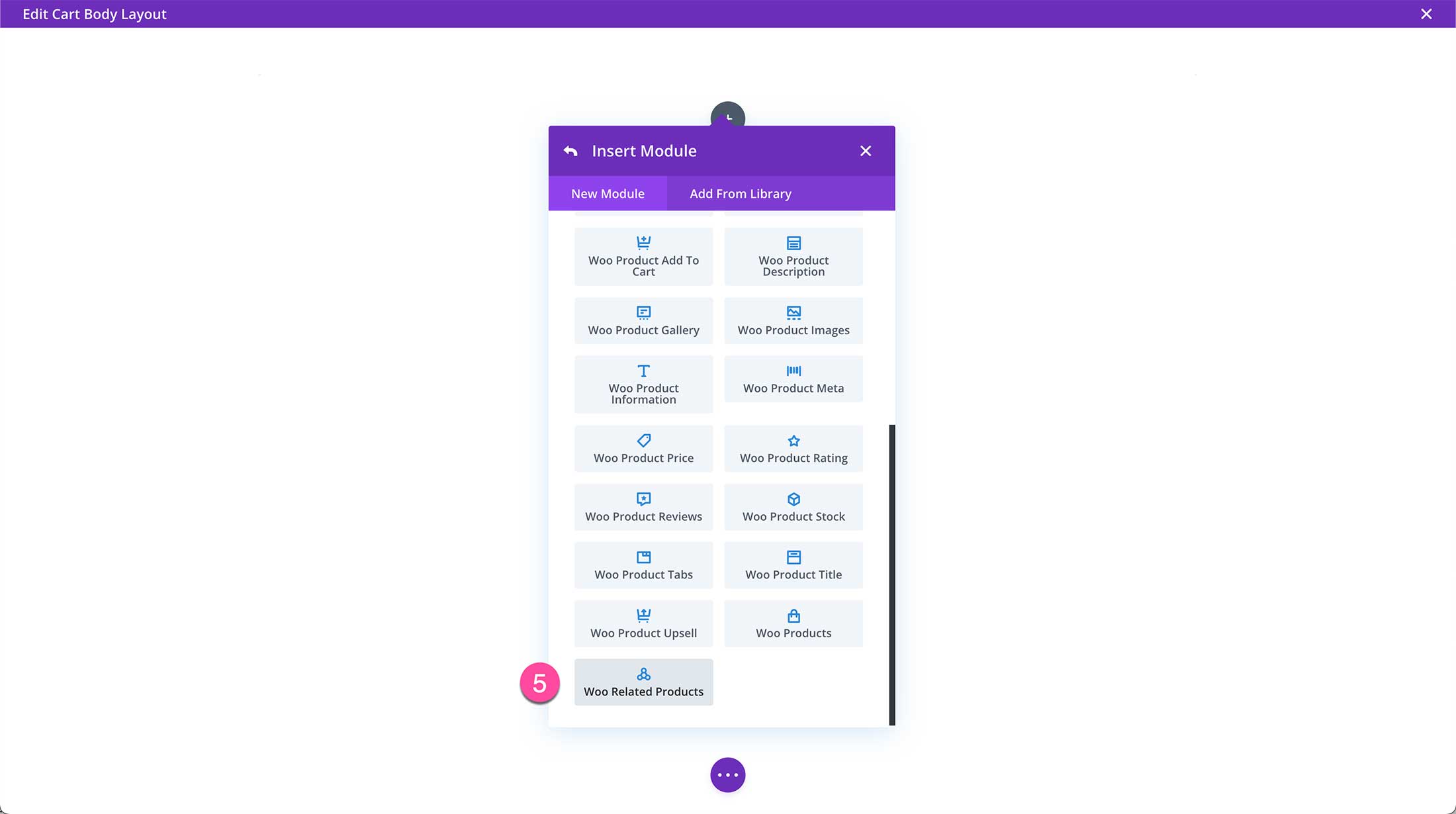Click the back arrow button in Insert Module
1456x814 pixels.
(x=568, y=151)
